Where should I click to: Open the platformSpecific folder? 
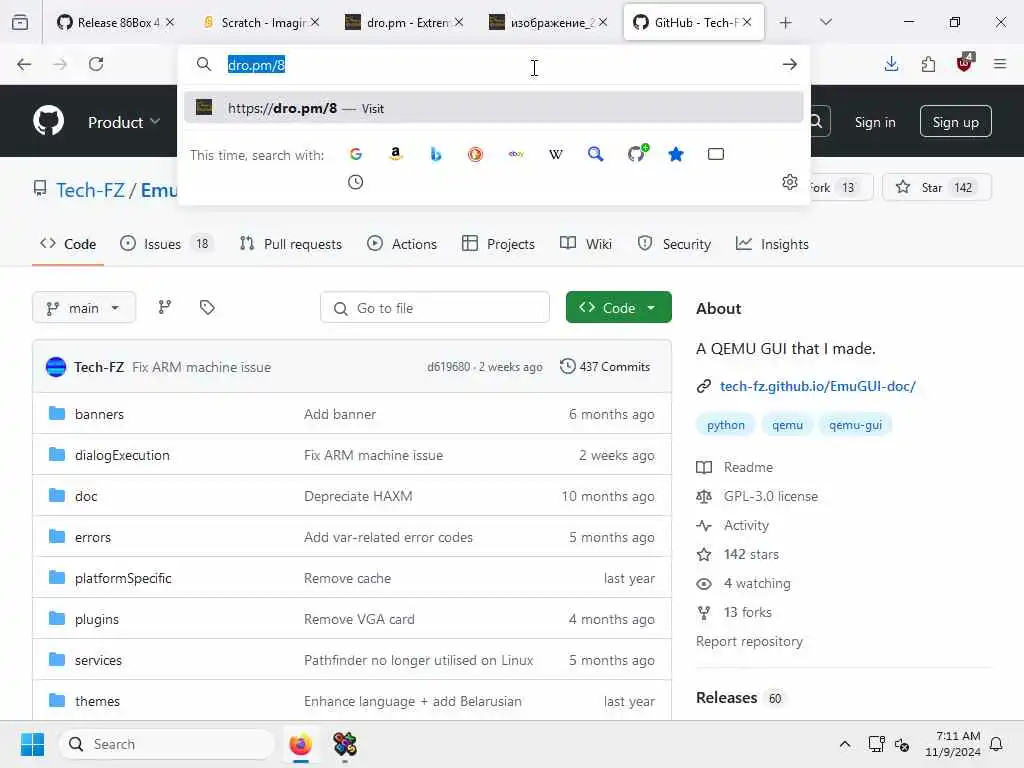point(123,578)
